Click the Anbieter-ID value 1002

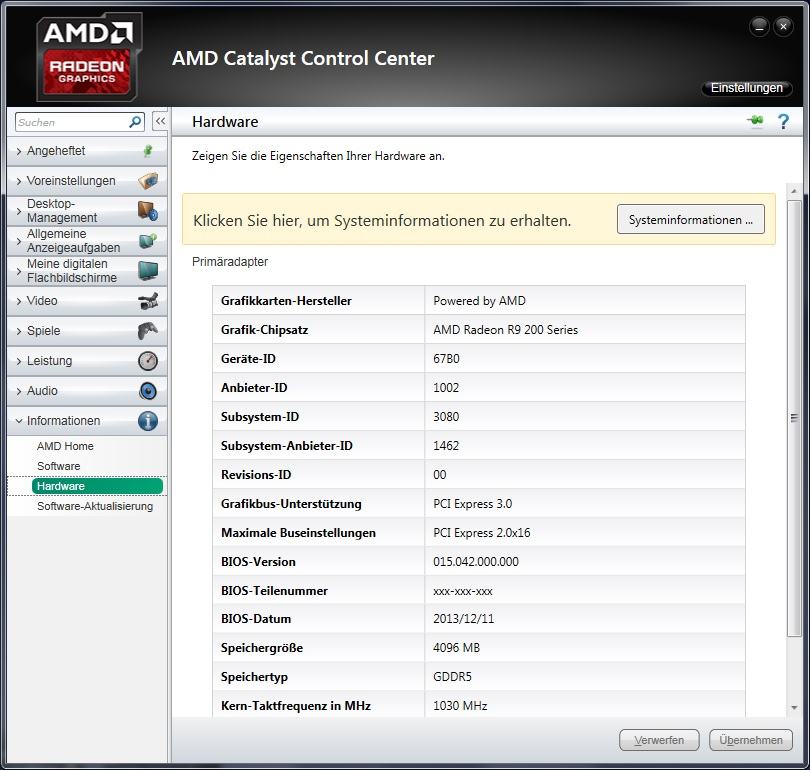[x=446, y=387]
